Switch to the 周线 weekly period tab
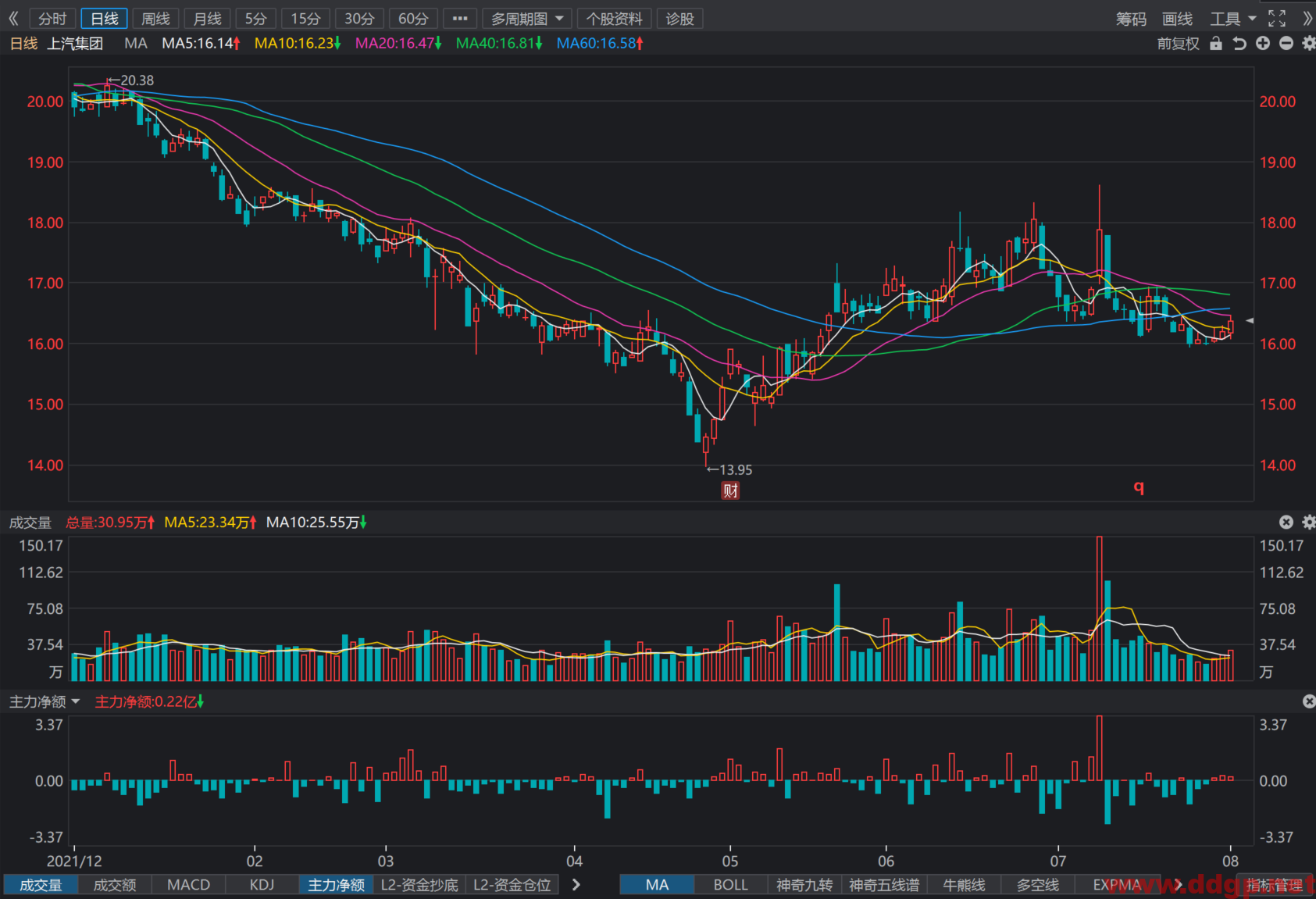 click(155, 19)
